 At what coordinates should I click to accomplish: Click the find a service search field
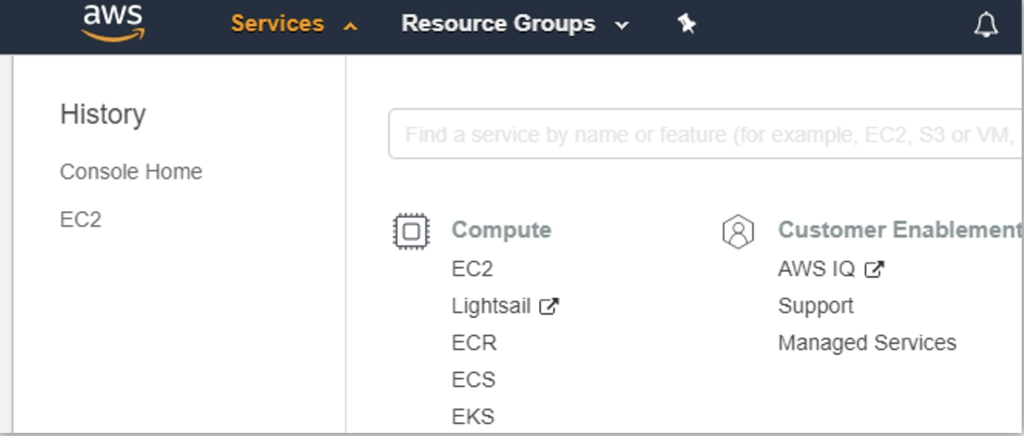[x=706, y=134]
